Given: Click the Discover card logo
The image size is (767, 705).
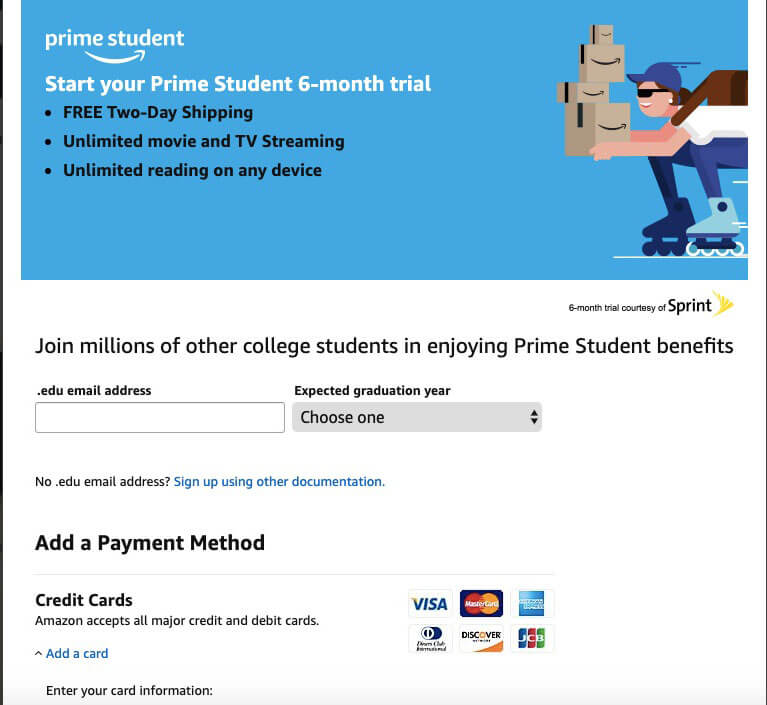Looking at the screenshot, I should tap(481, 638).
